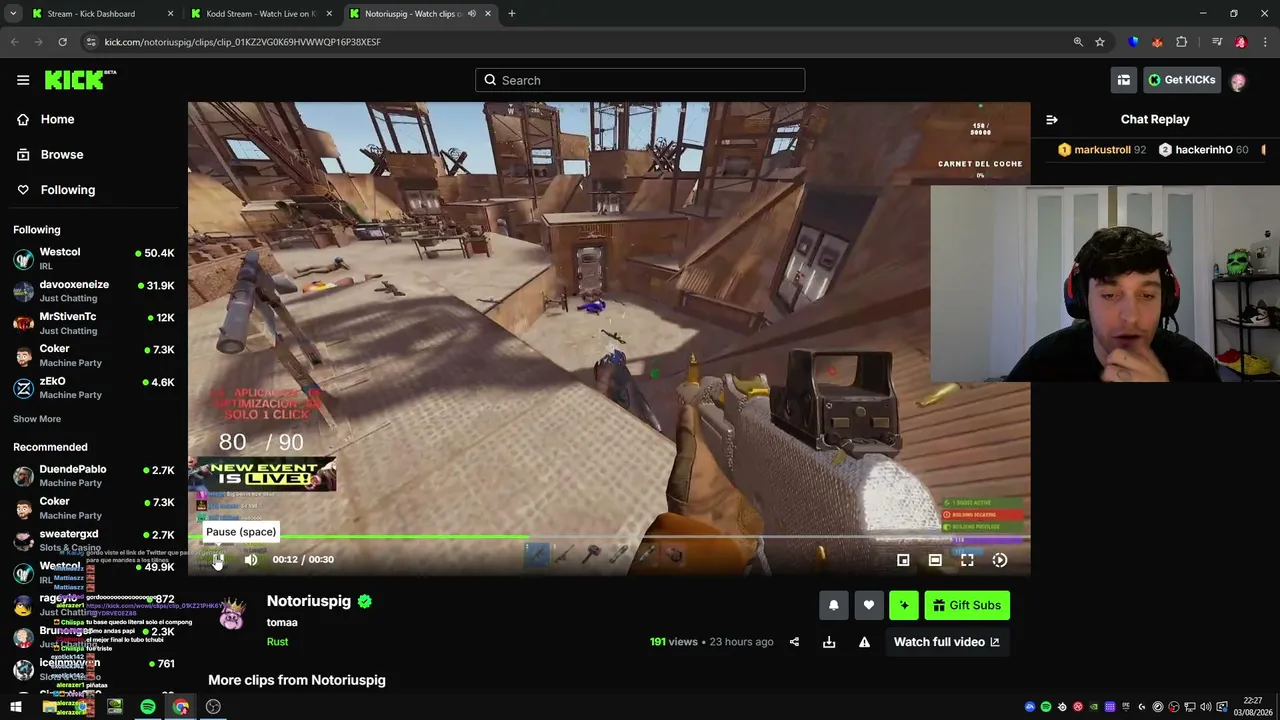The image size is (1280, 720).
Task: Open the taskbar clock and date
Action: [1253, 707]
